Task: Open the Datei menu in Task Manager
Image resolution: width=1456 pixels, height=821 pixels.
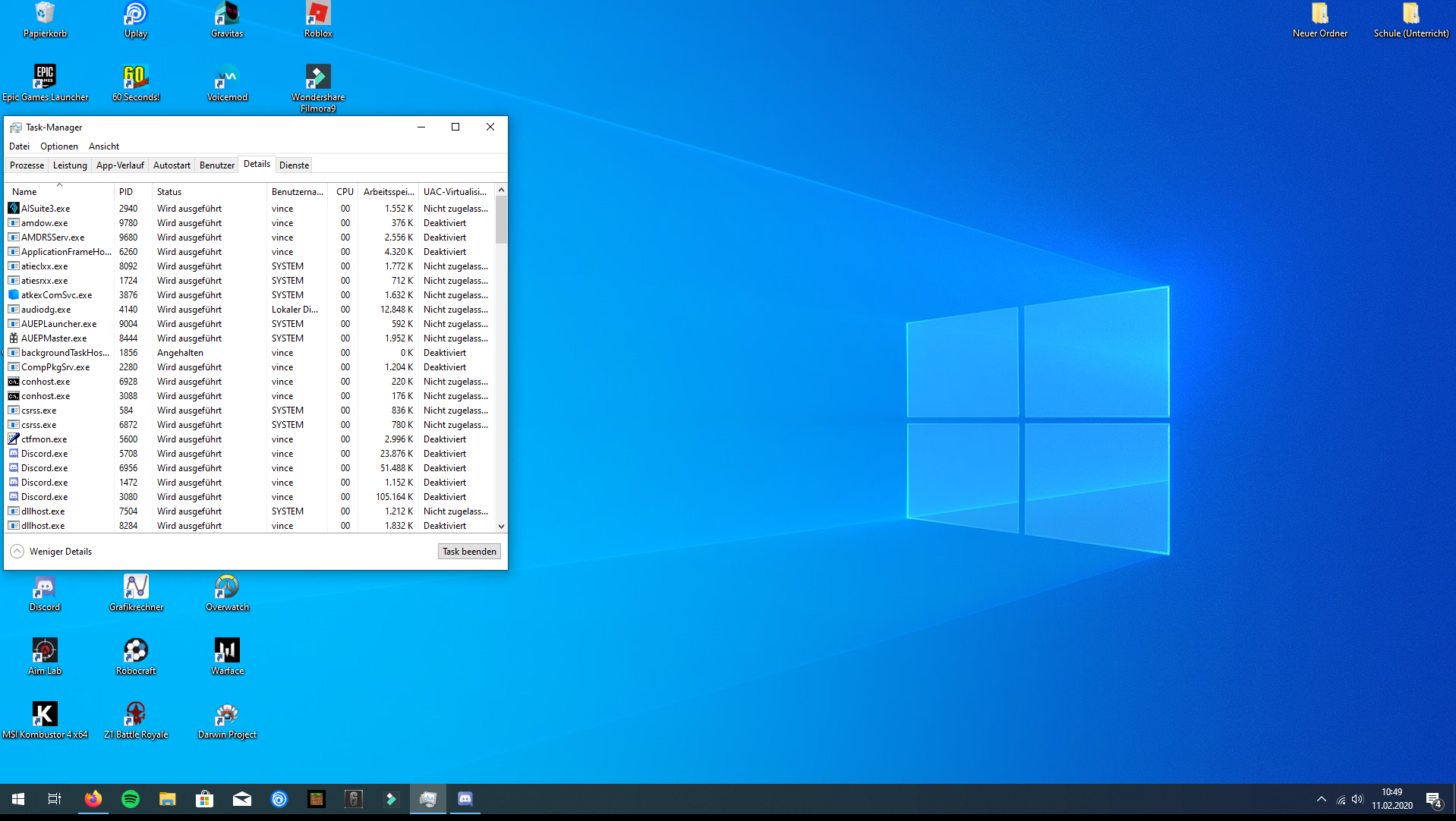Action: pyautogui.click(x=19, y=146)
